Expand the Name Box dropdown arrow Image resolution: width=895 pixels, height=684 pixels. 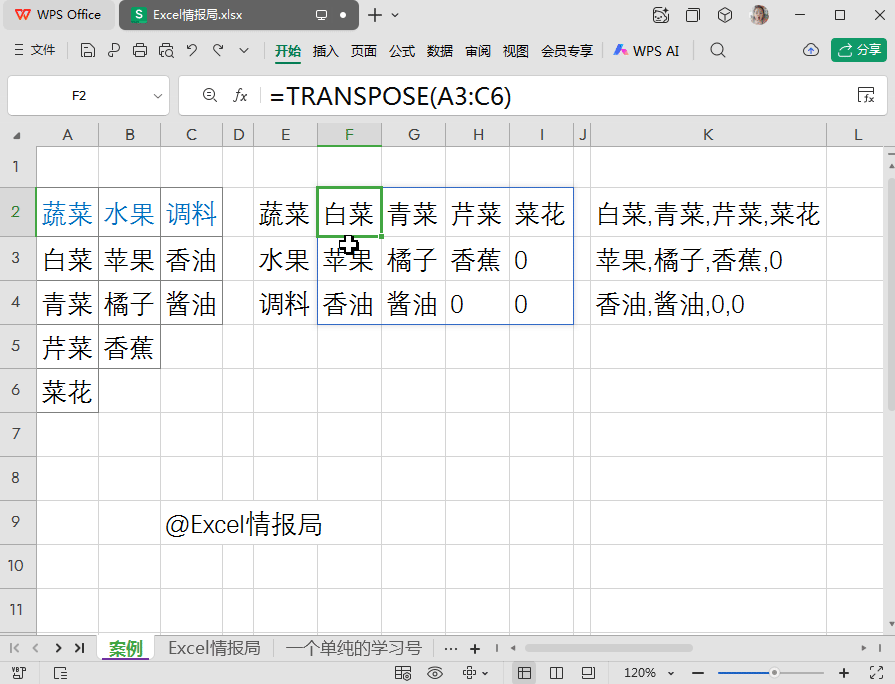(158, 96)
